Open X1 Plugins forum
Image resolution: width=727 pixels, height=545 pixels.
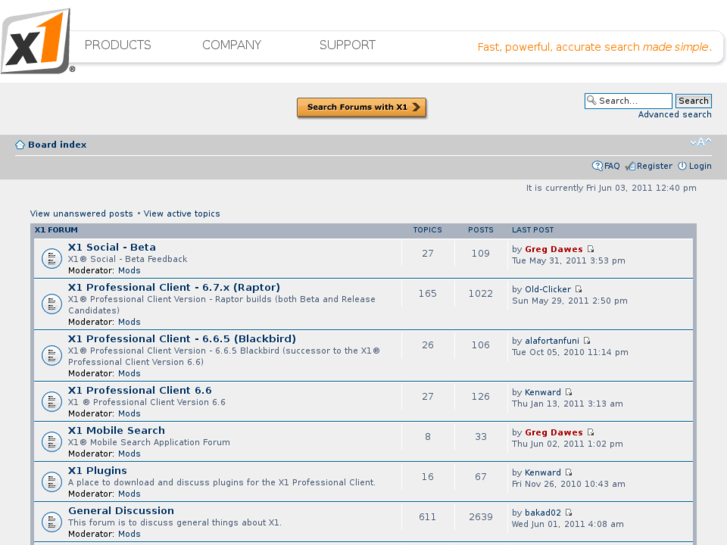[97, 471]
